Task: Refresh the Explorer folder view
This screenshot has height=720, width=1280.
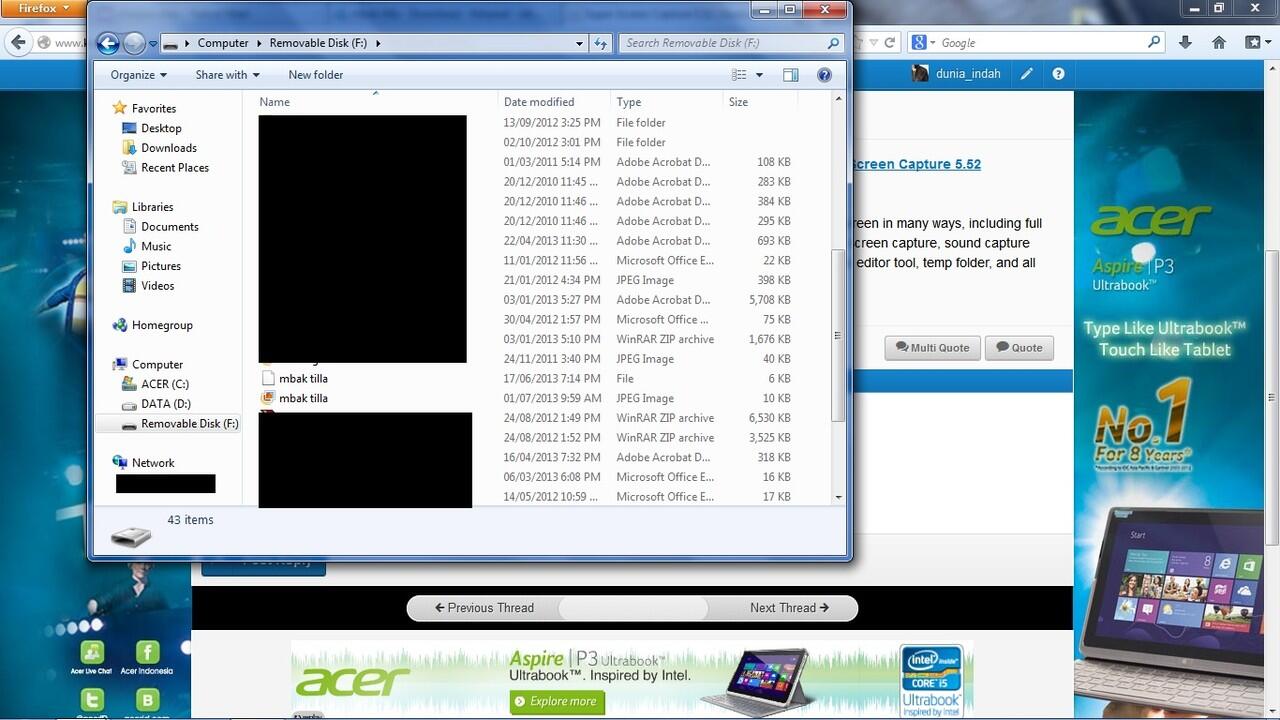Action: pos(600,43)
